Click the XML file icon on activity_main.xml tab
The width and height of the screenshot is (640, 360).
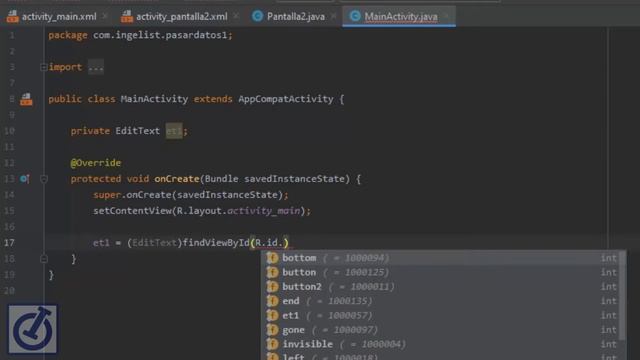pos(12,16)
